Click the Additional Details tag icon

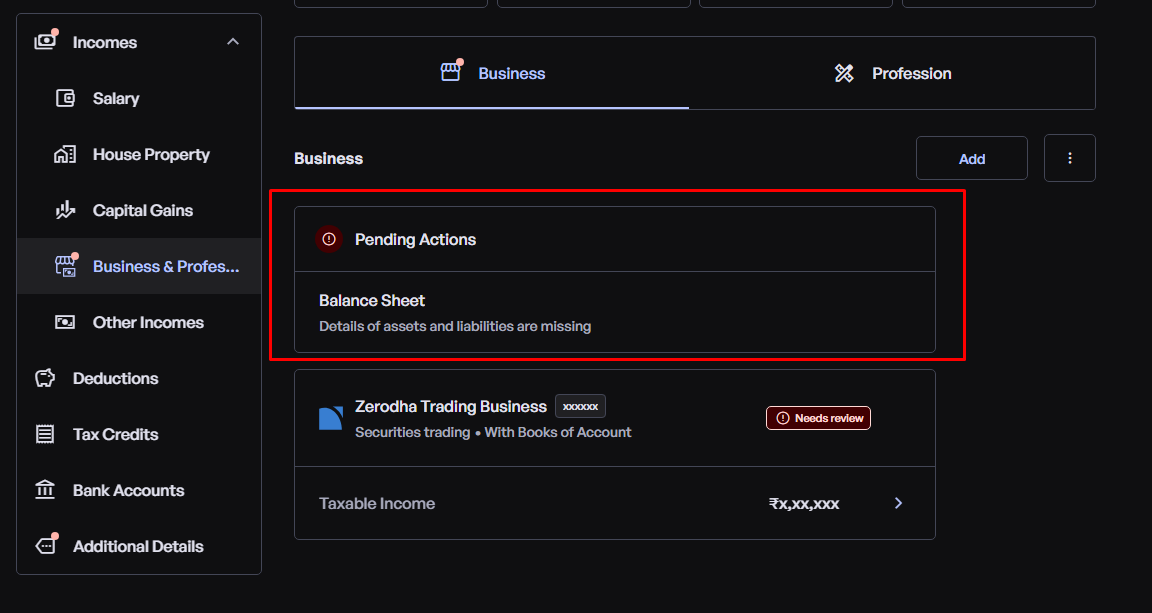click(46, 545)
